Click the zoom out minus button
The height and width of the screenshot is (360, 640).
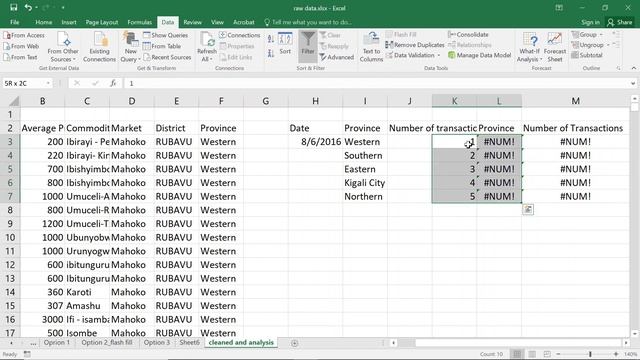coord(558,354)
